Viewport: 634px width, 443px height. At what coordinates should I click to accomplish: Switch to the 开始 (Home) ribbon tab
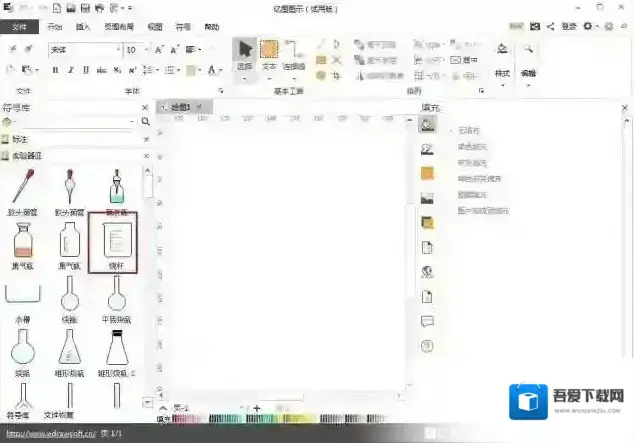click(55, 27)
